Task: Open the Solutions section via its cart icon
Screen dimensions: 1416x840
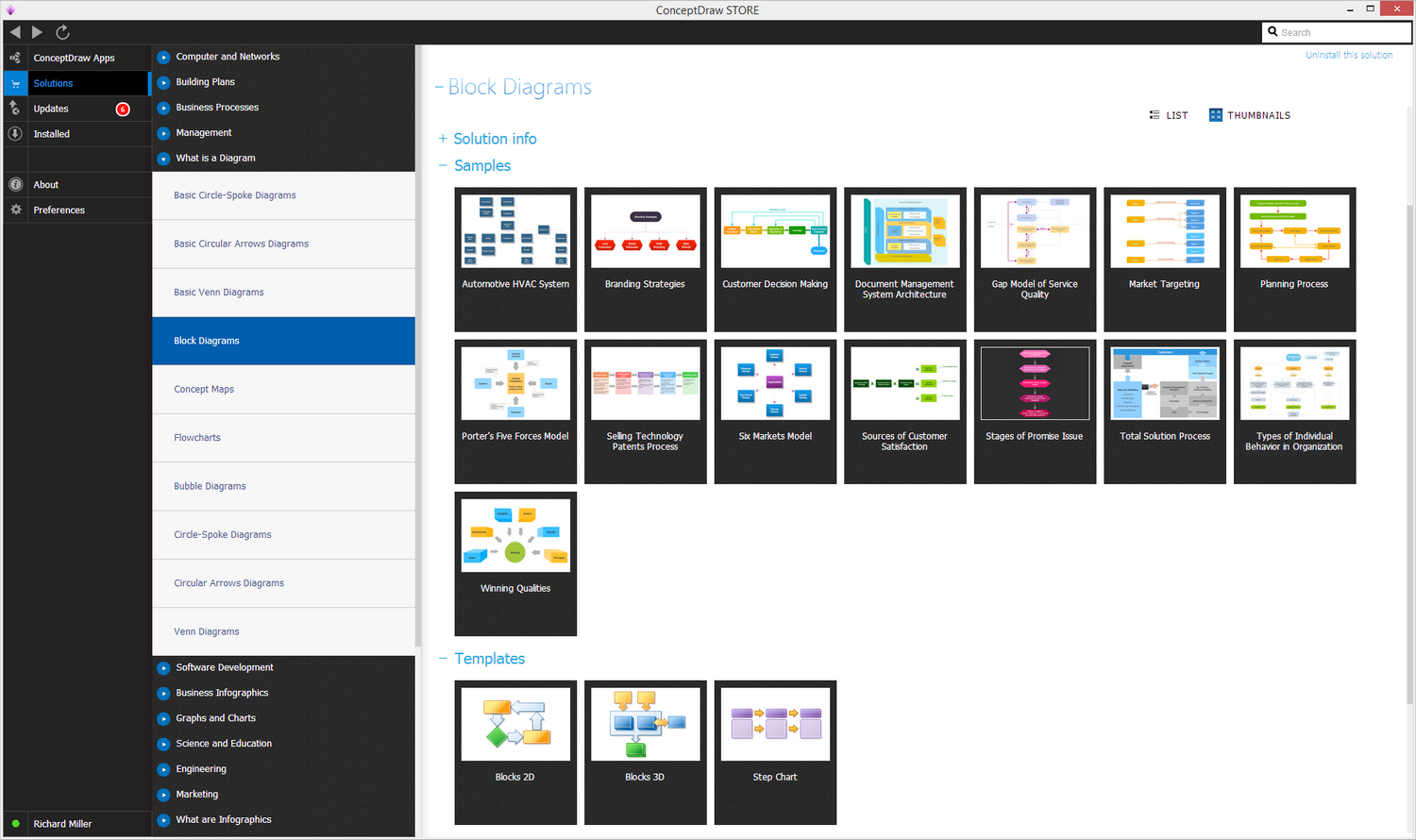Action: [14, 83]
